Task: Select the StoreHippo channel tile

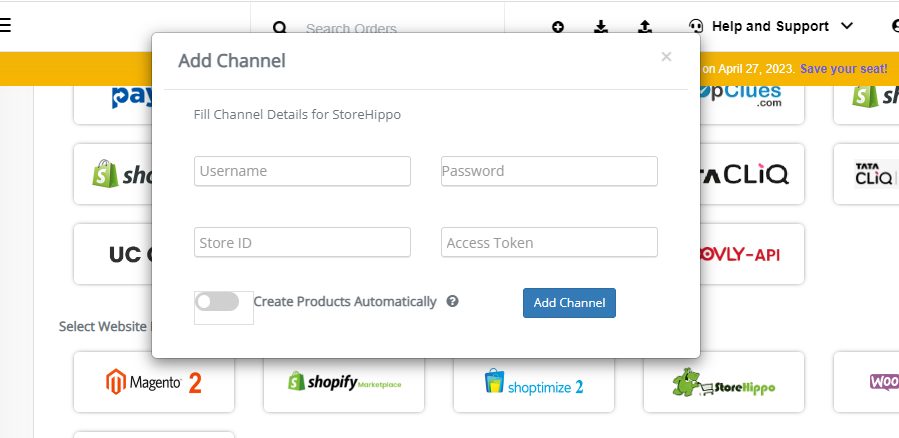Action: pyautogui.click(x=724, y=382)
